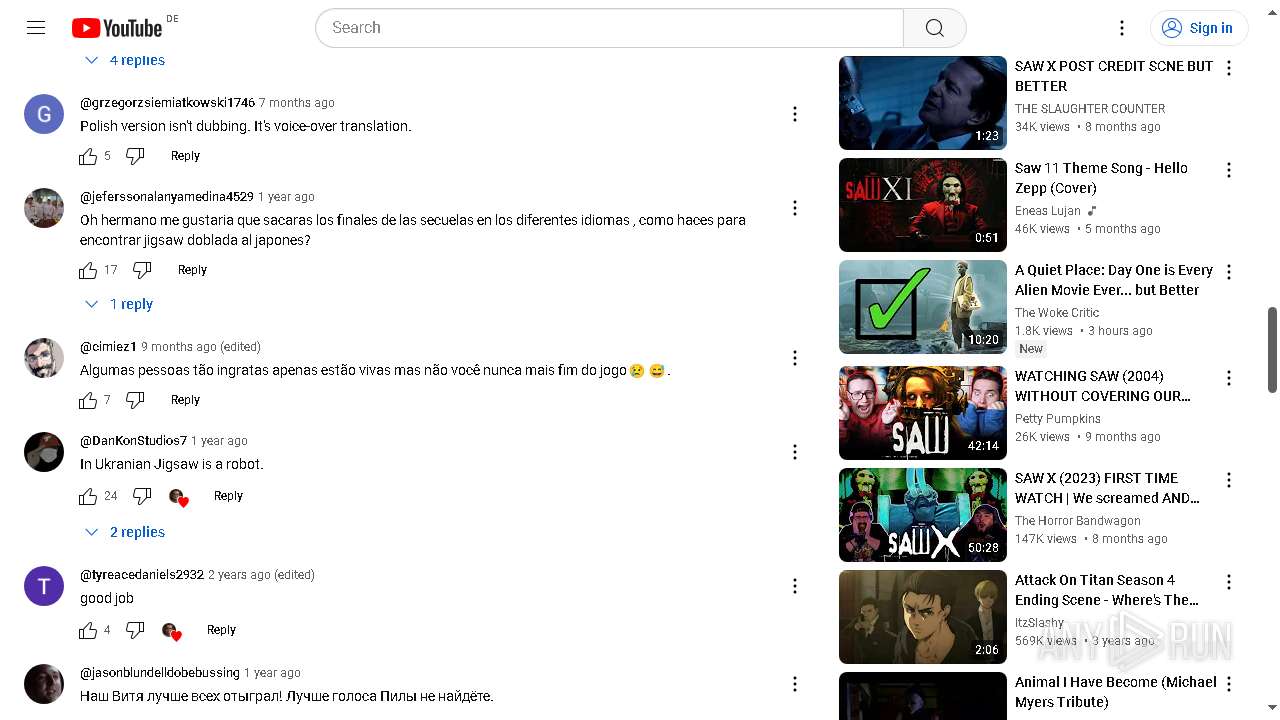Open menu for A Quiet Place video
Image resolution: width=1280 pixels, height=720 pixels.
click(x=1229, y=272)
